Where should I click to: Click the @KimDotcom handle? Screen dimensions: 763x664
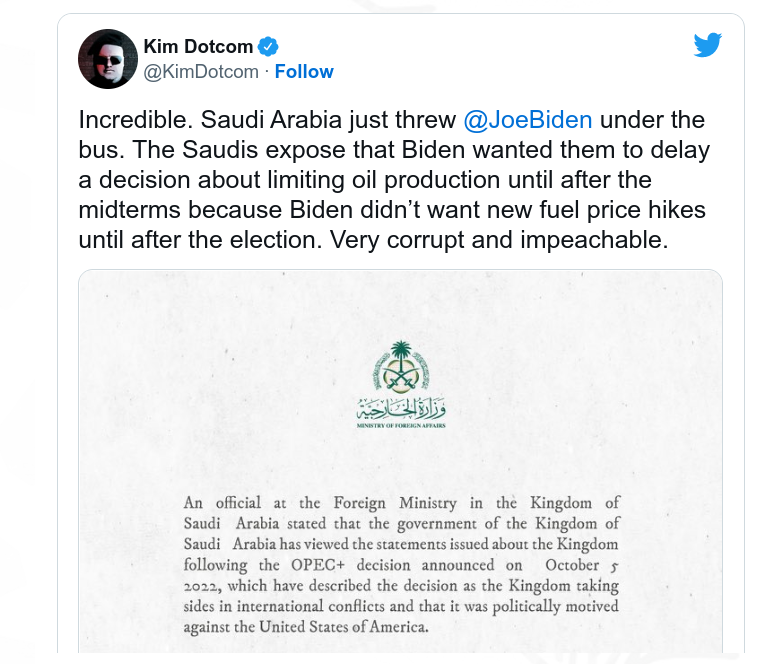[201, 72]
